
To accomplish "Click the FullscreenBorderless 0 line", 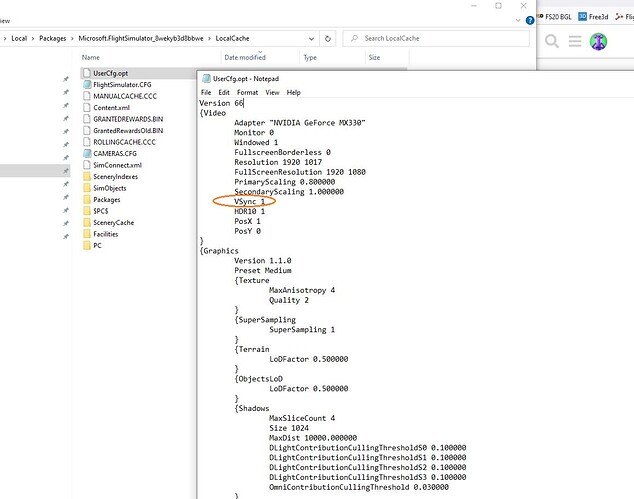I will 282,152.
